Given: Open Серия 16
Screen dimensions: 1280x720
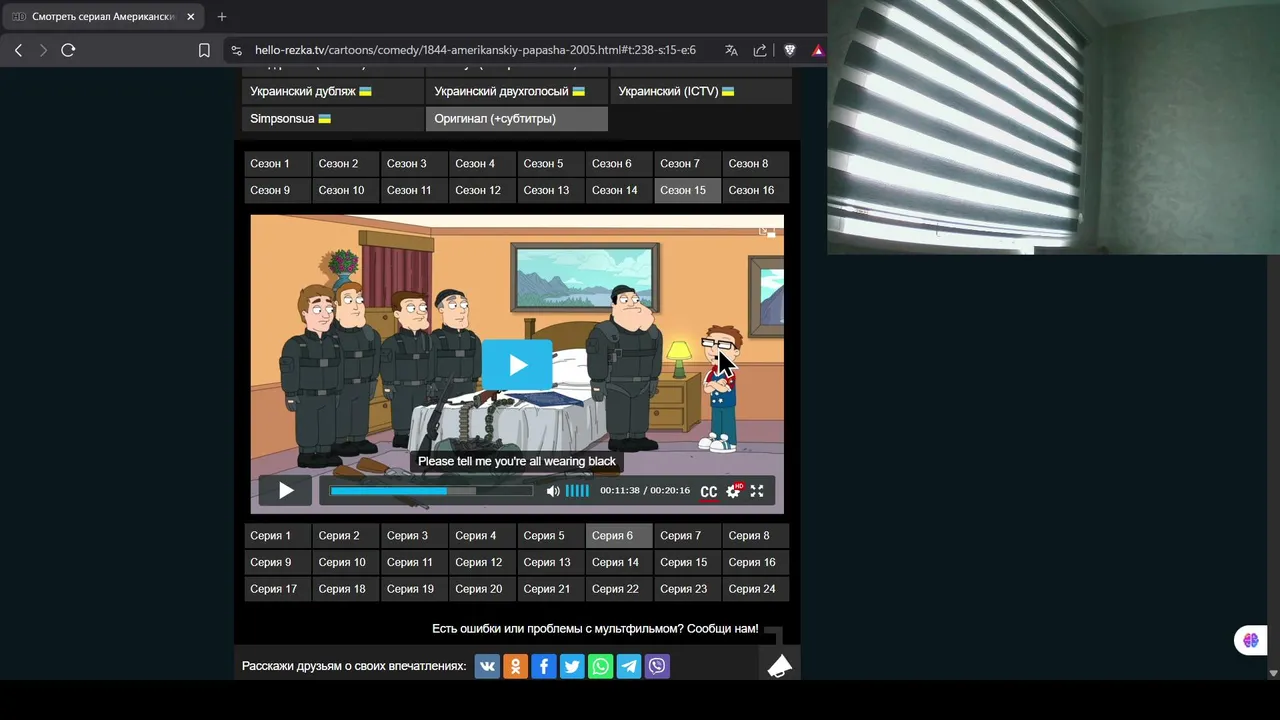Looking at the screenshot, I should (755, 562).
